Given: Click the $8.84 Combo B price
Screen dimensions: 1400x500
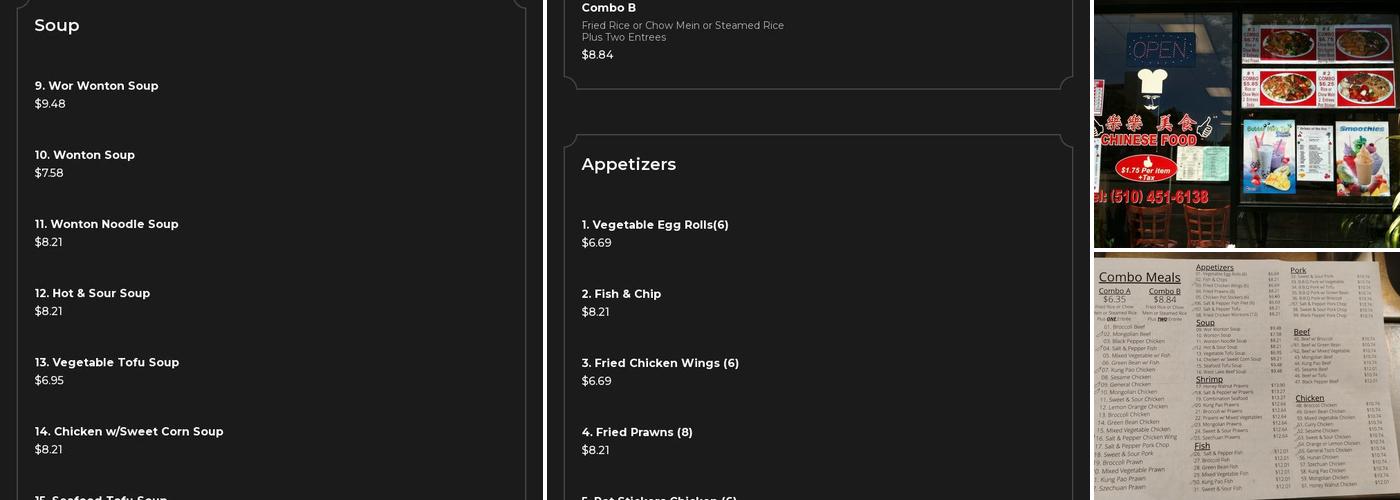Looking at the screenshot, I should tap(598, 55).
